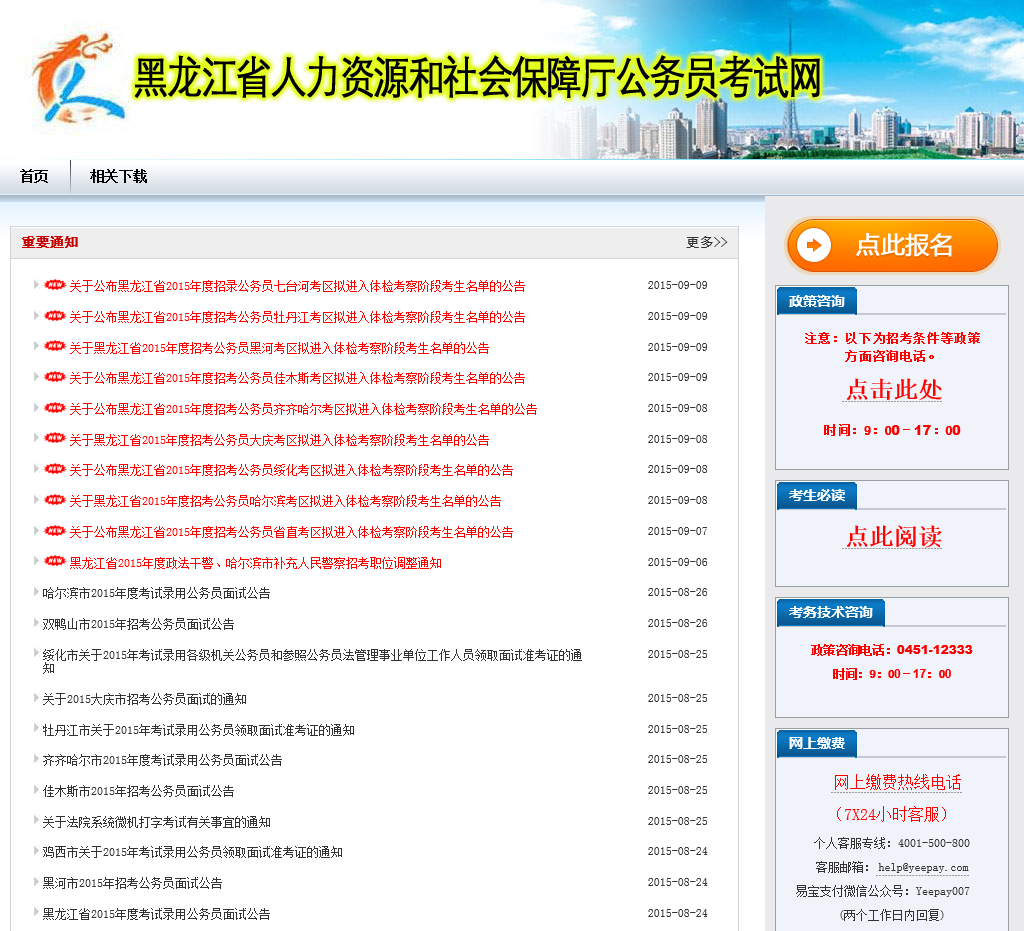Open the 绥化考区 physical exam list announcement

[291, 470]
